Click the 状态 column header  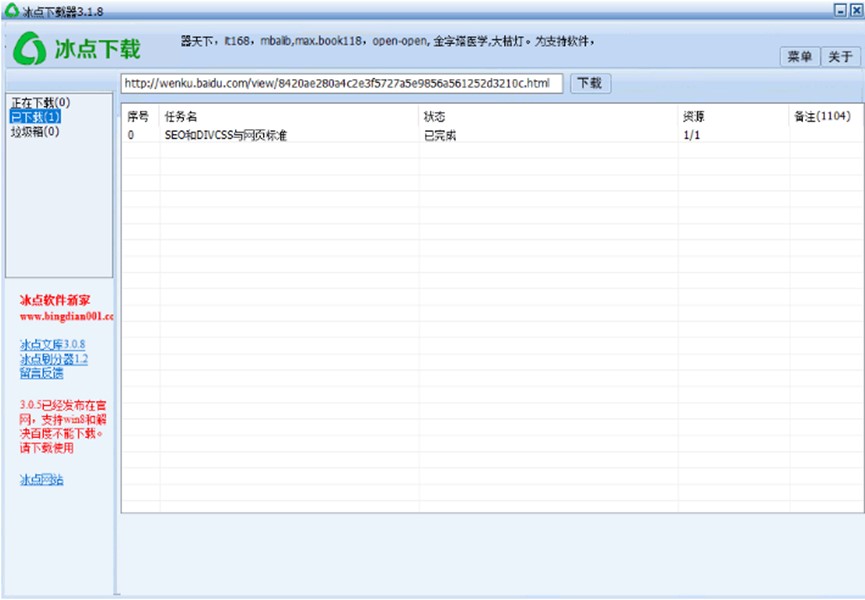(x=434, y=116)
